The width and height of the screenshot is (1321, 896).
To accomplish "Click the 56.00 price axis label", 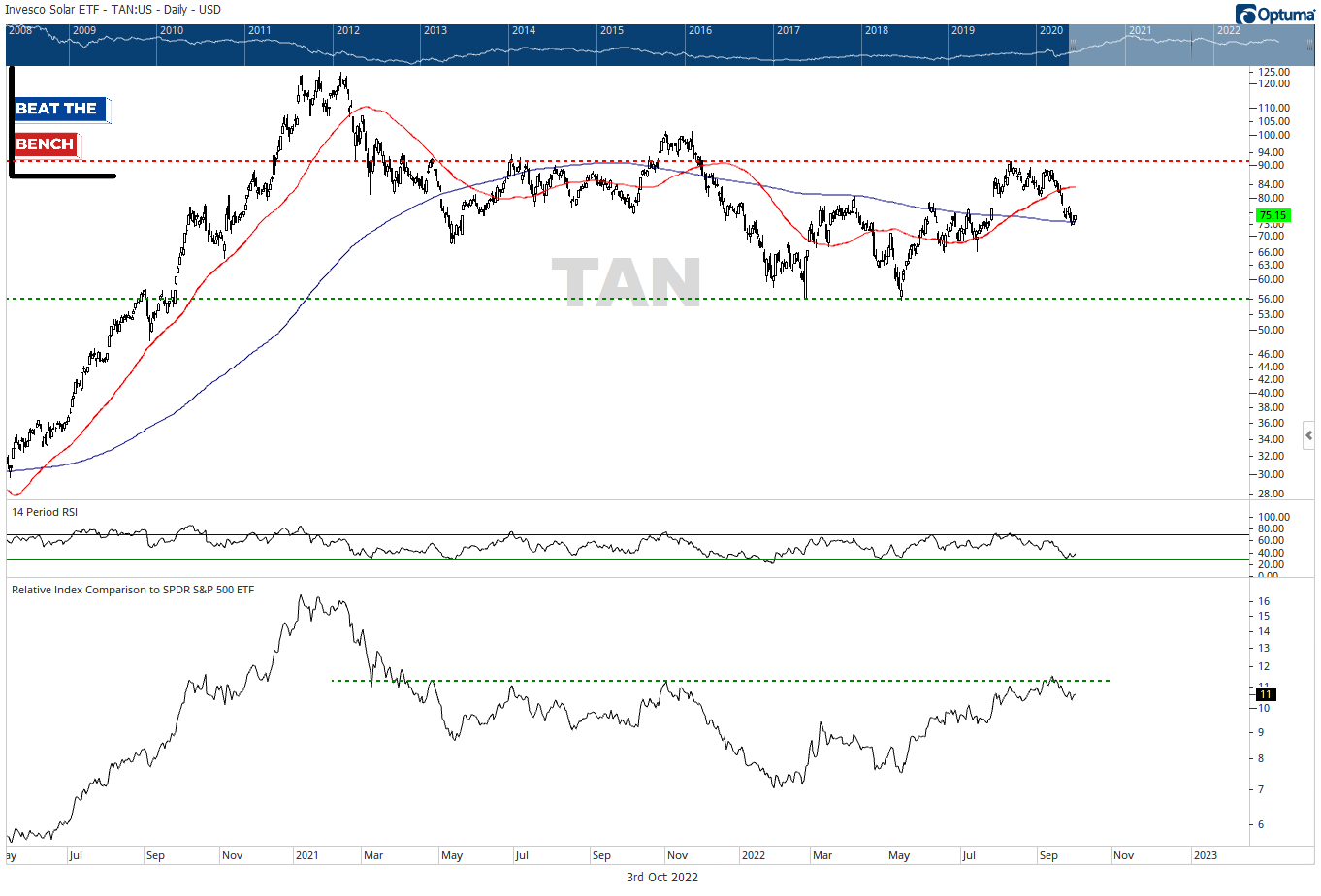I will [1271, 300].
